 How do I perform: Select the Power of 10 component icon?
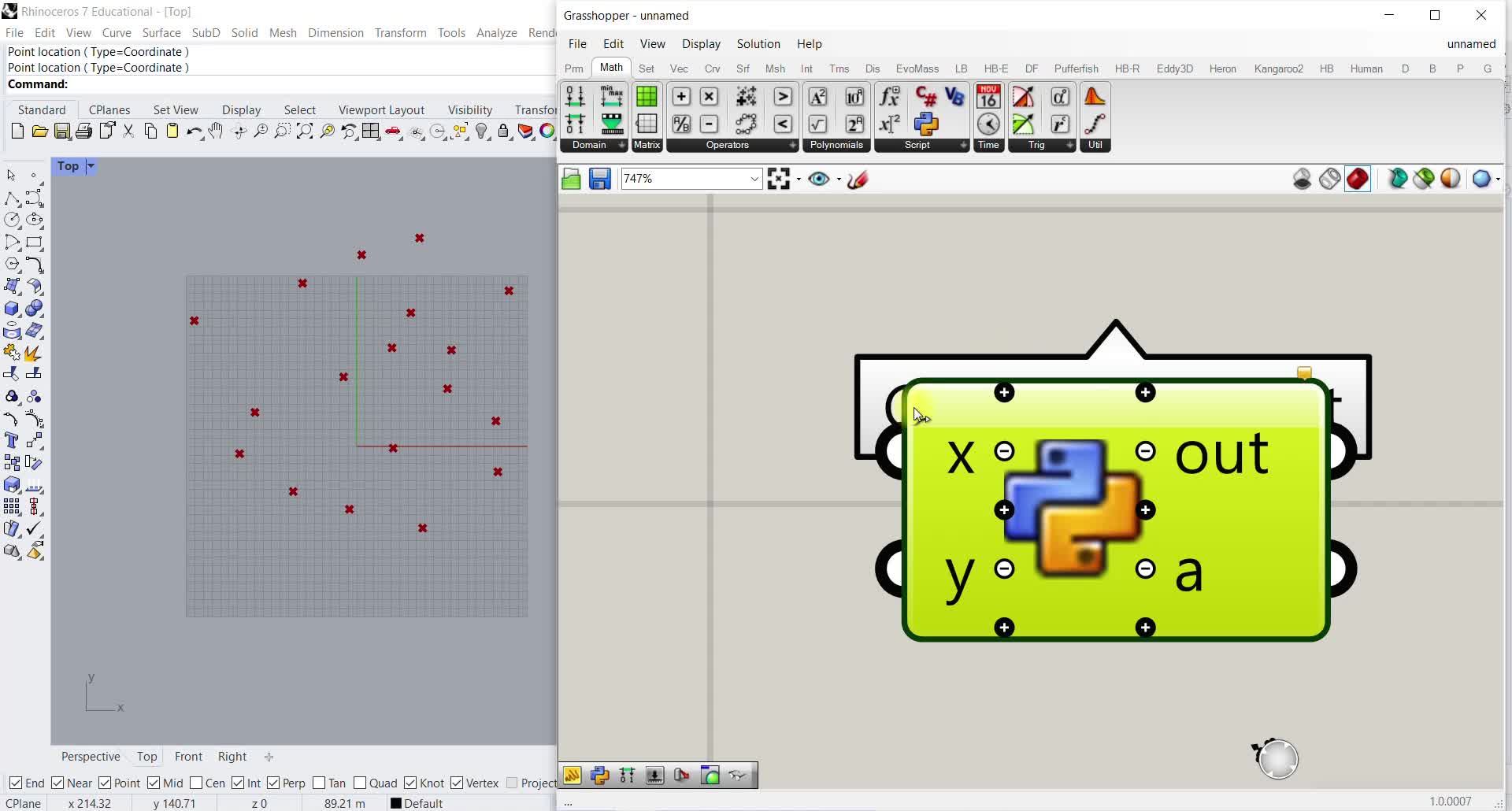[x=854, y=97]
